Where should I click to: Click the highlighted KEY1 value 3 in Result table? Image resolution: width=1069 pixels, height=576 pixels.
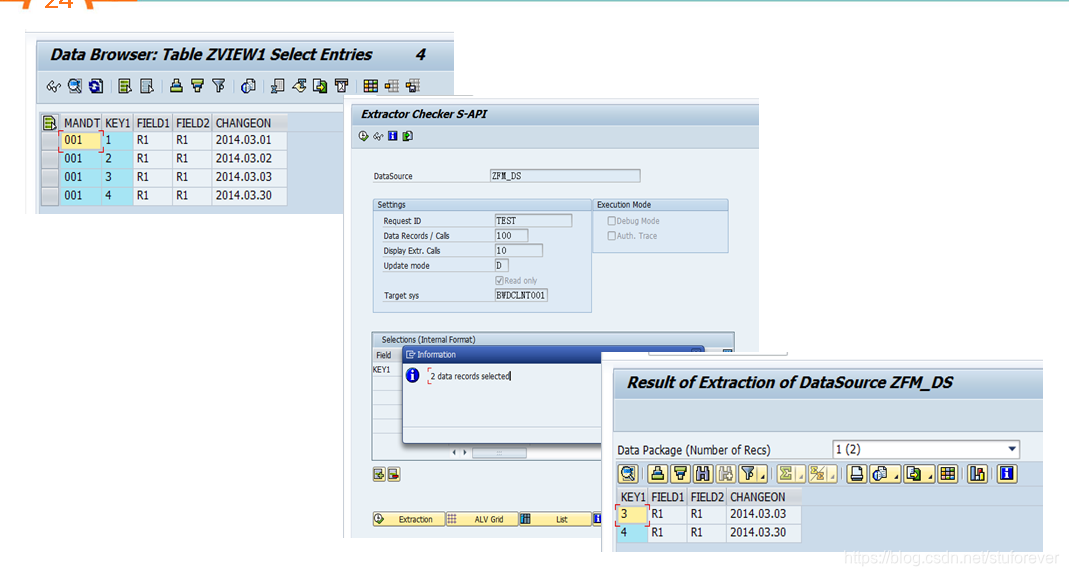pyautogui.click(x=632, y=514)
